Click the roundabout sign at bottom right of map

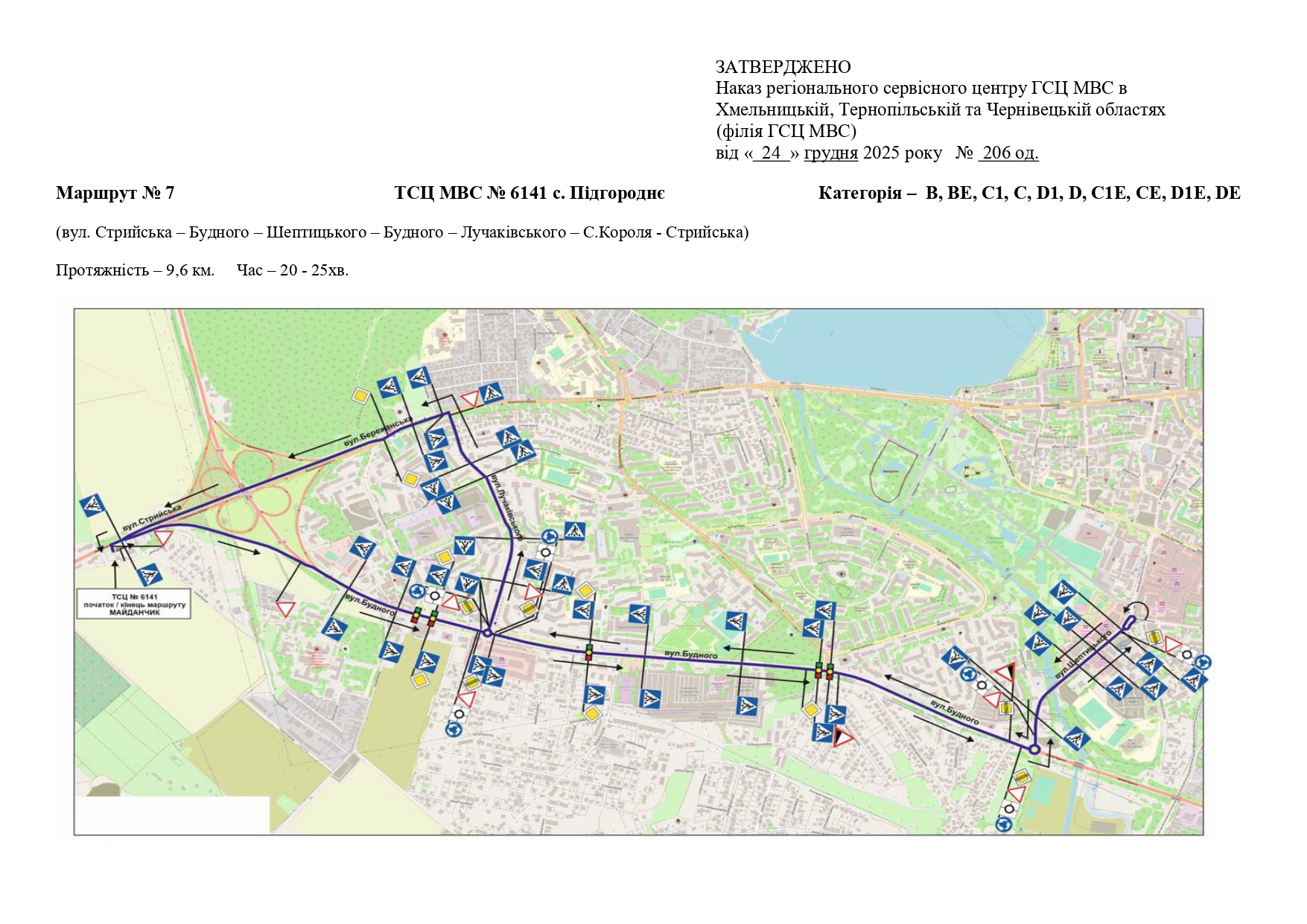(x=1004, y=824)
